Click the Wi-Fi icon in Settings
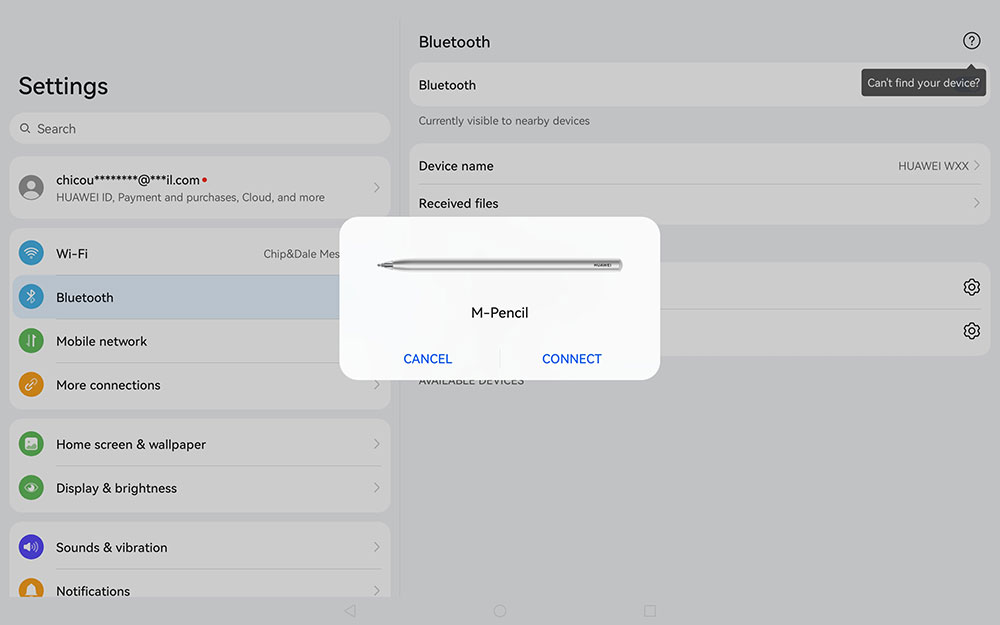 [x=31, y=254]
